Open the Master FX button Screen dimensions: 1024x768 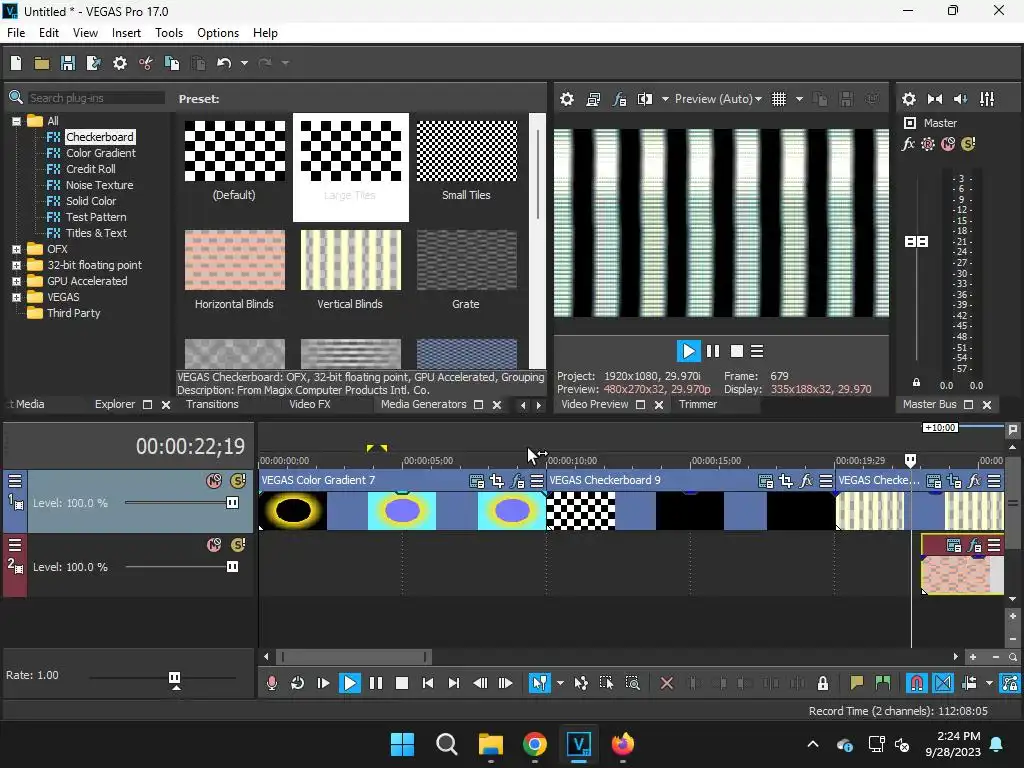908,144
